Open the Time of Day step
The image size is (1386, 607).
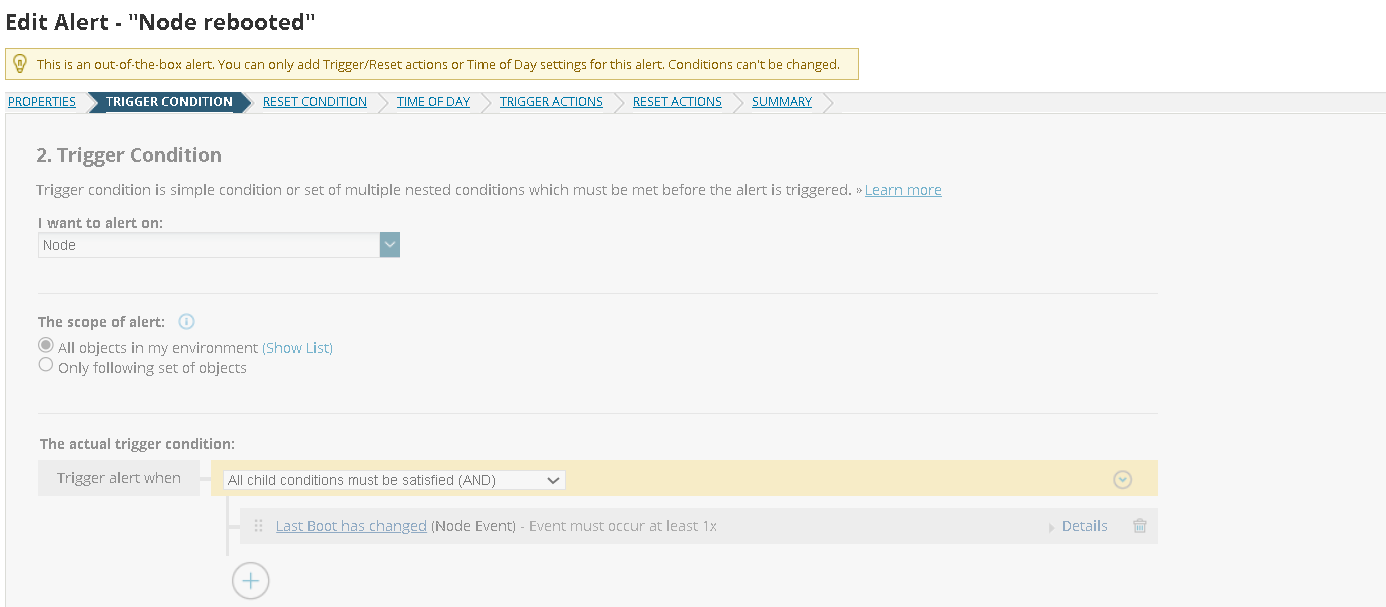click(433, 102)
